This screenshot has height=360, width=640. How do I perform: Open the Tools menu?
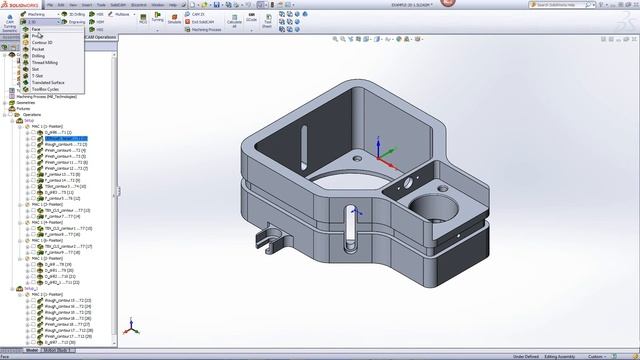coord(101,5)
